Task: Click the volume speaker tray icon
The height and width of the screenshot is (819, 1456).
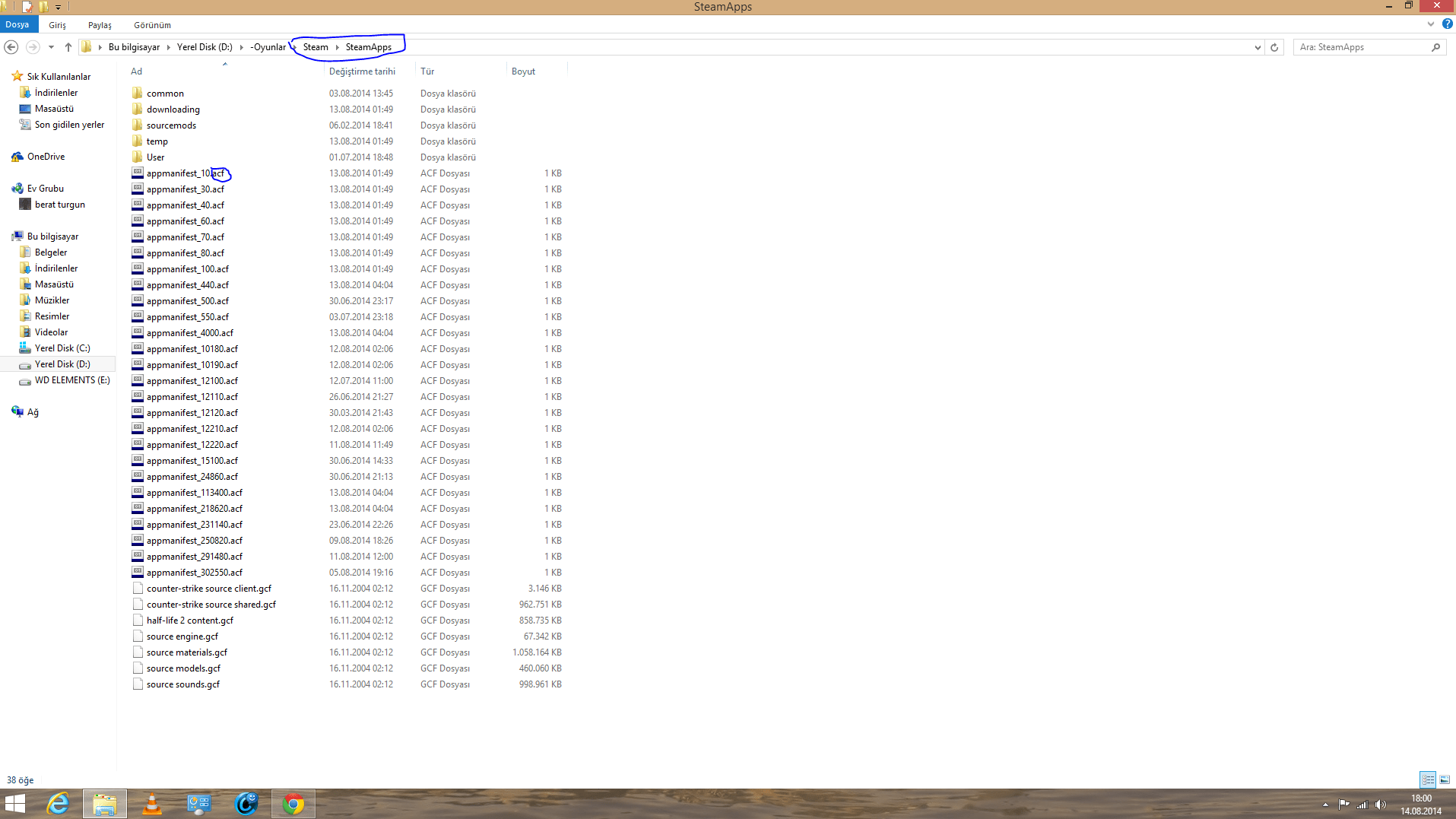Action: (x=1381, y=805)
